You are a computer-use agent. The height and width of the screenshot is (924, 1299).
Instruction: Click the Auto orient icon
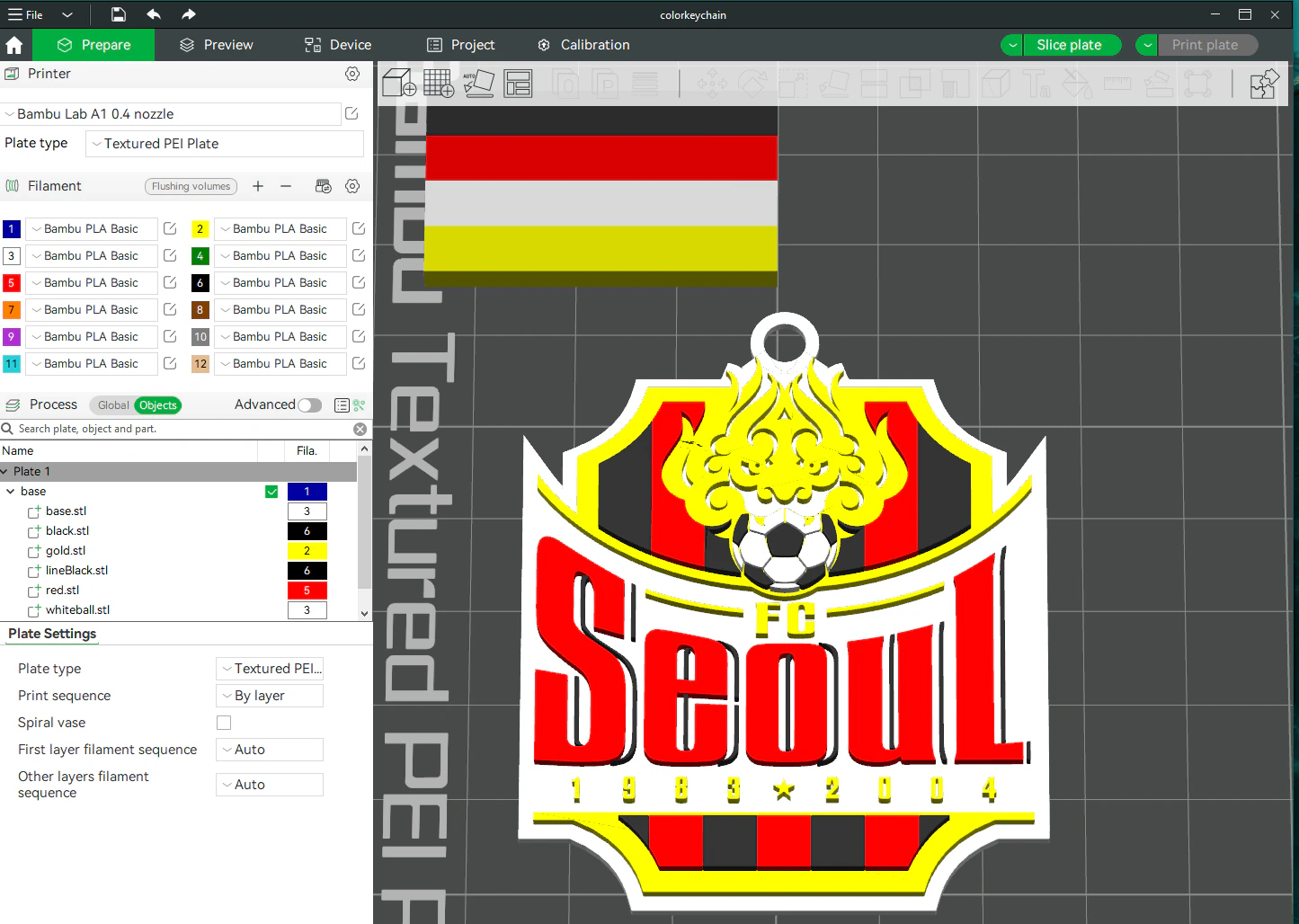point(478,84)
